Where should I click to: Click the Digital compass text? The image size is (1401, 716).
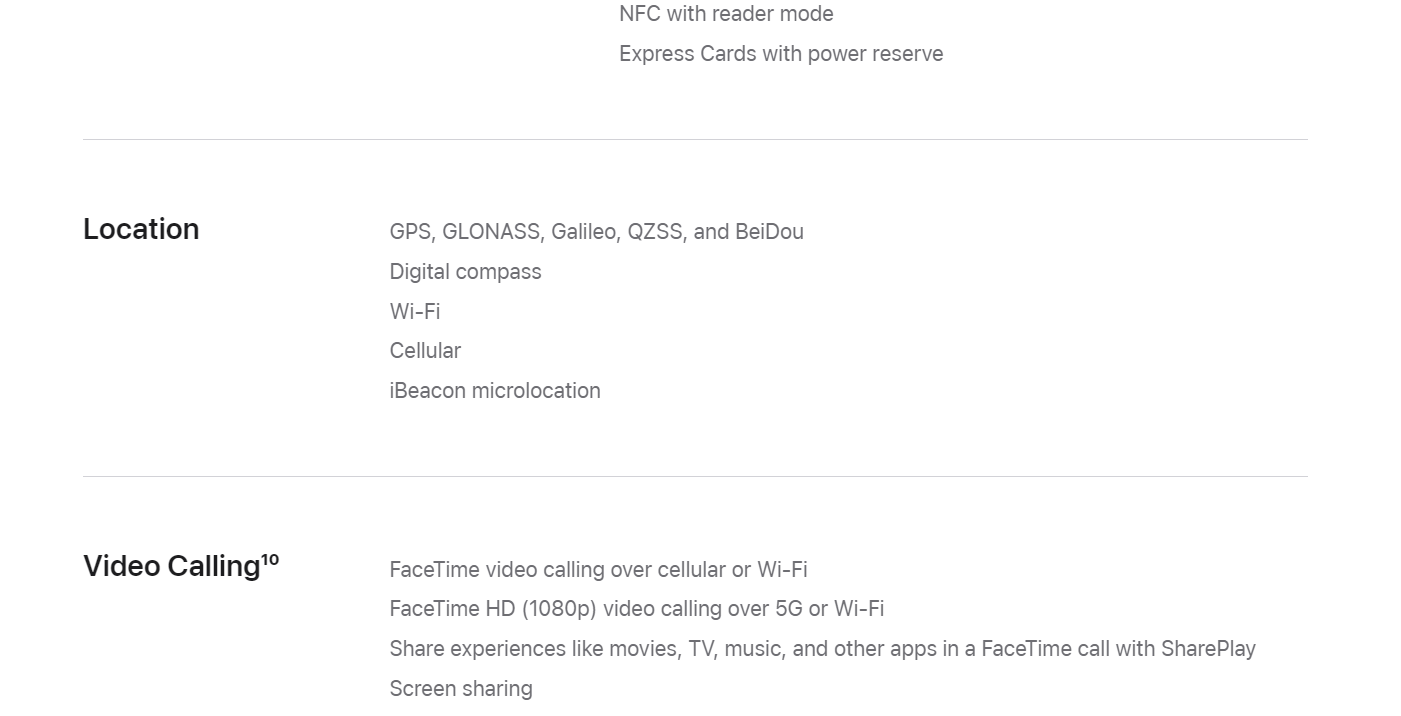465,272
